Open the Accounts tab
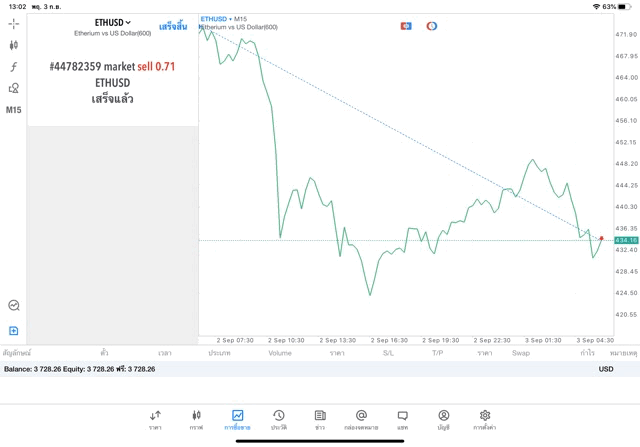This screenshot has width=640, height=447. pyautogui.click(x=443, y=419)
